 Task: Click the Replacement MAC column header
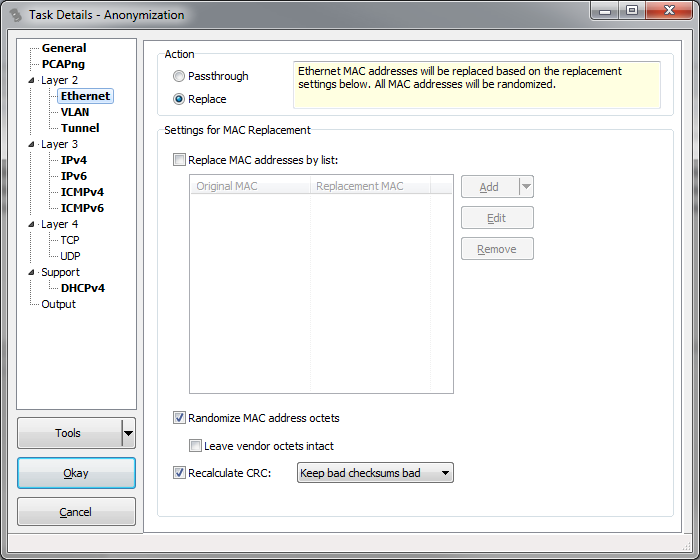[x=371, y=186]
